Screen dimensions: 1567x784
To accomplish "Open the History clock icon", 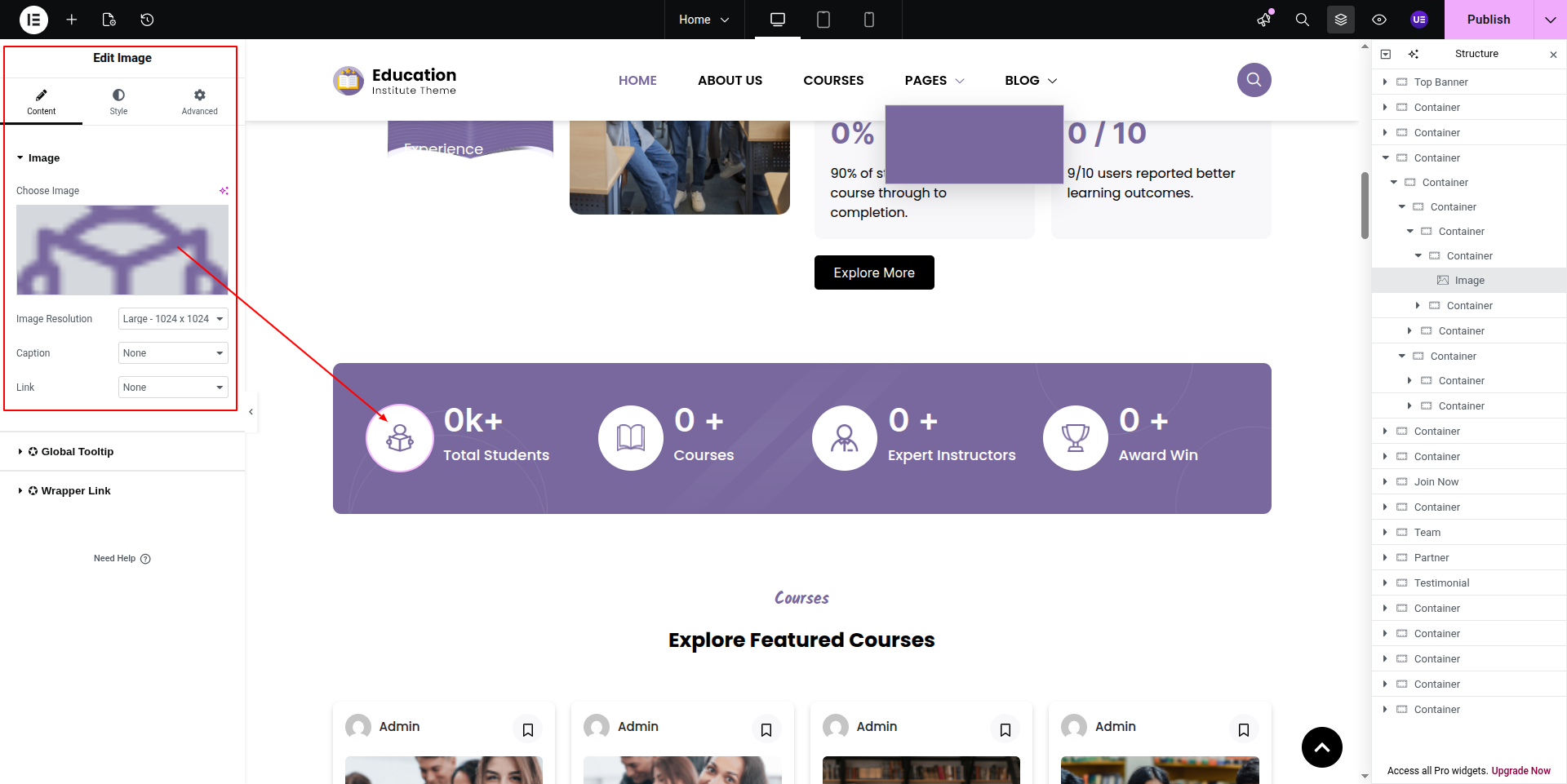I will pos(147,20).
